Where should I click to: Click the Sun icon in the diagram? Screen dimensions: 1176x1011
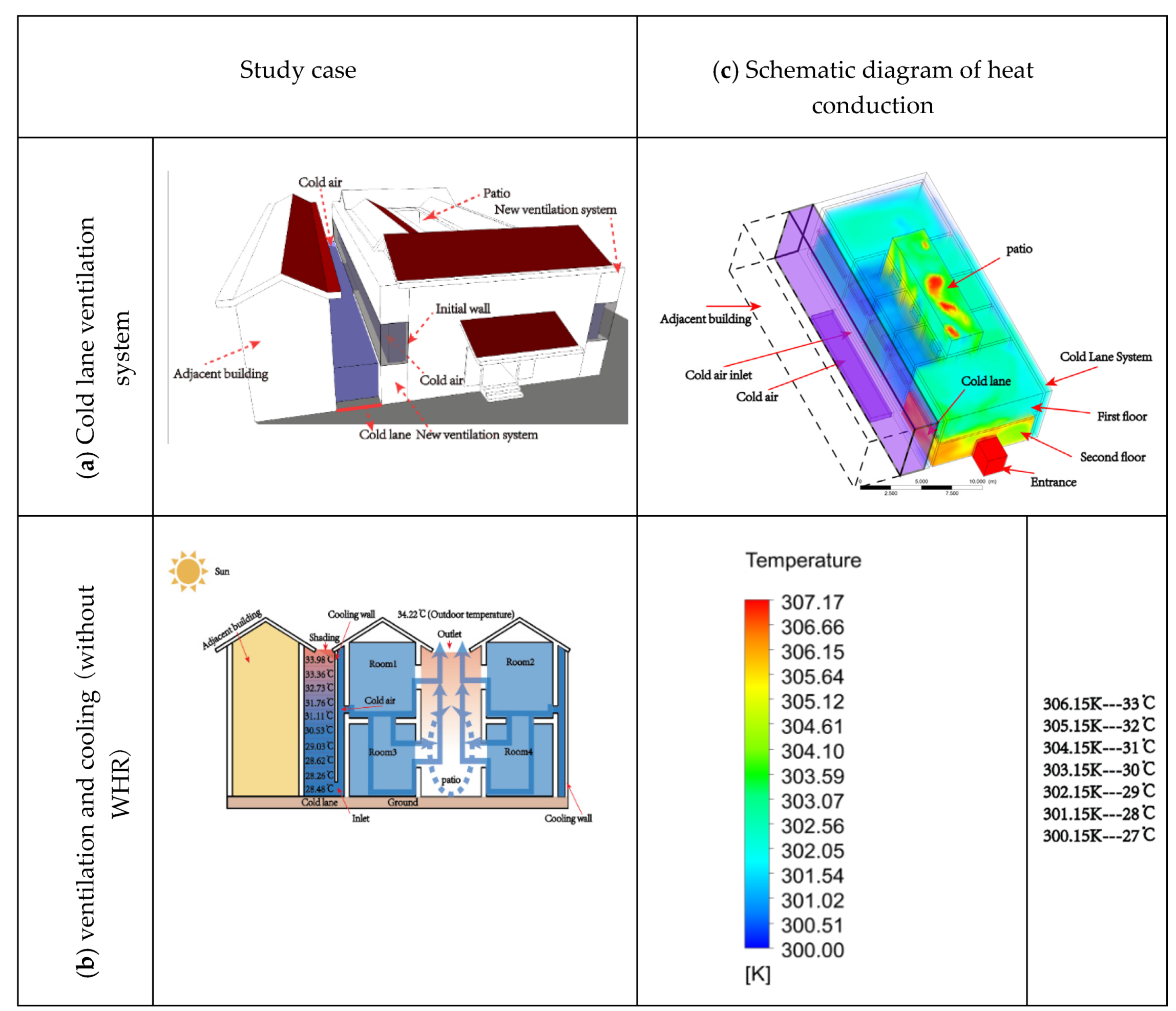(188, 571)
